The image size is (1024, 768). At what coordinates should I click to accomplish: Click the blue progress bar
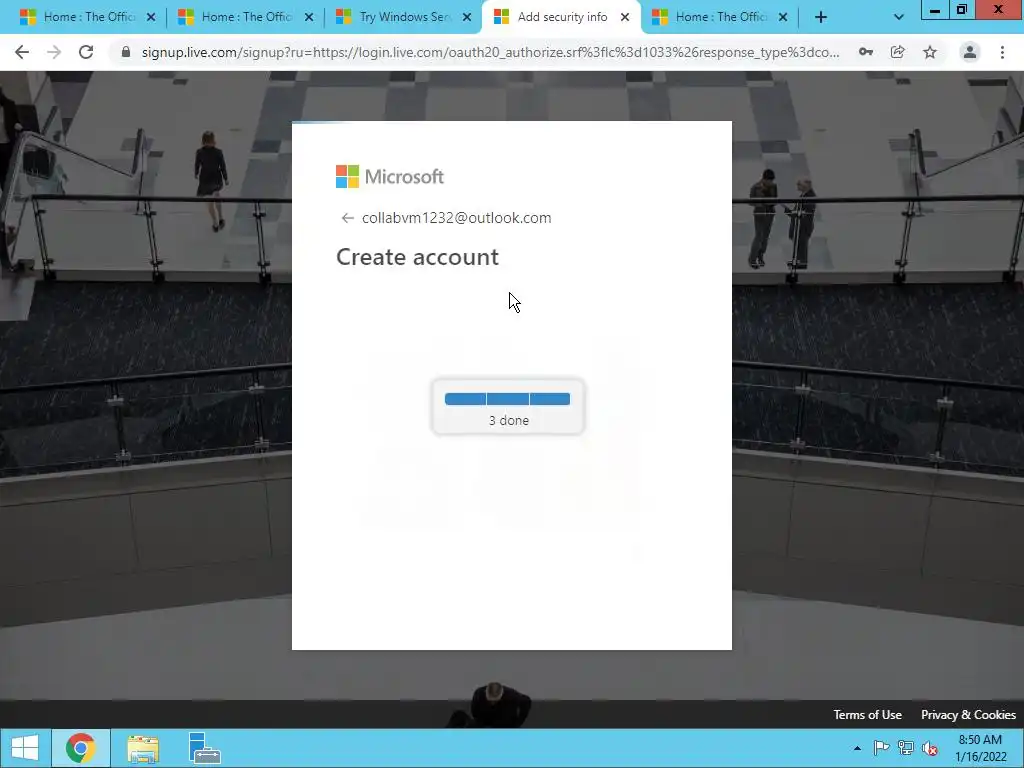507,399
